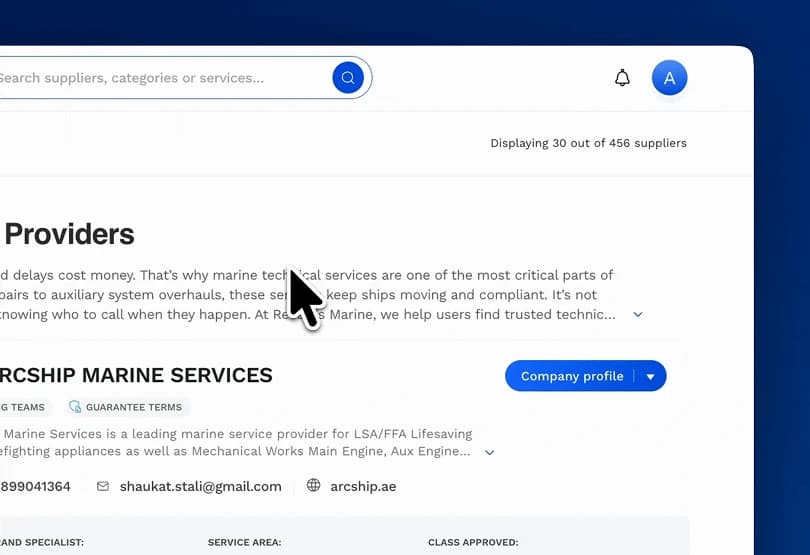
Task: Click the blue magnifier search button
Action: click(348, 78)
